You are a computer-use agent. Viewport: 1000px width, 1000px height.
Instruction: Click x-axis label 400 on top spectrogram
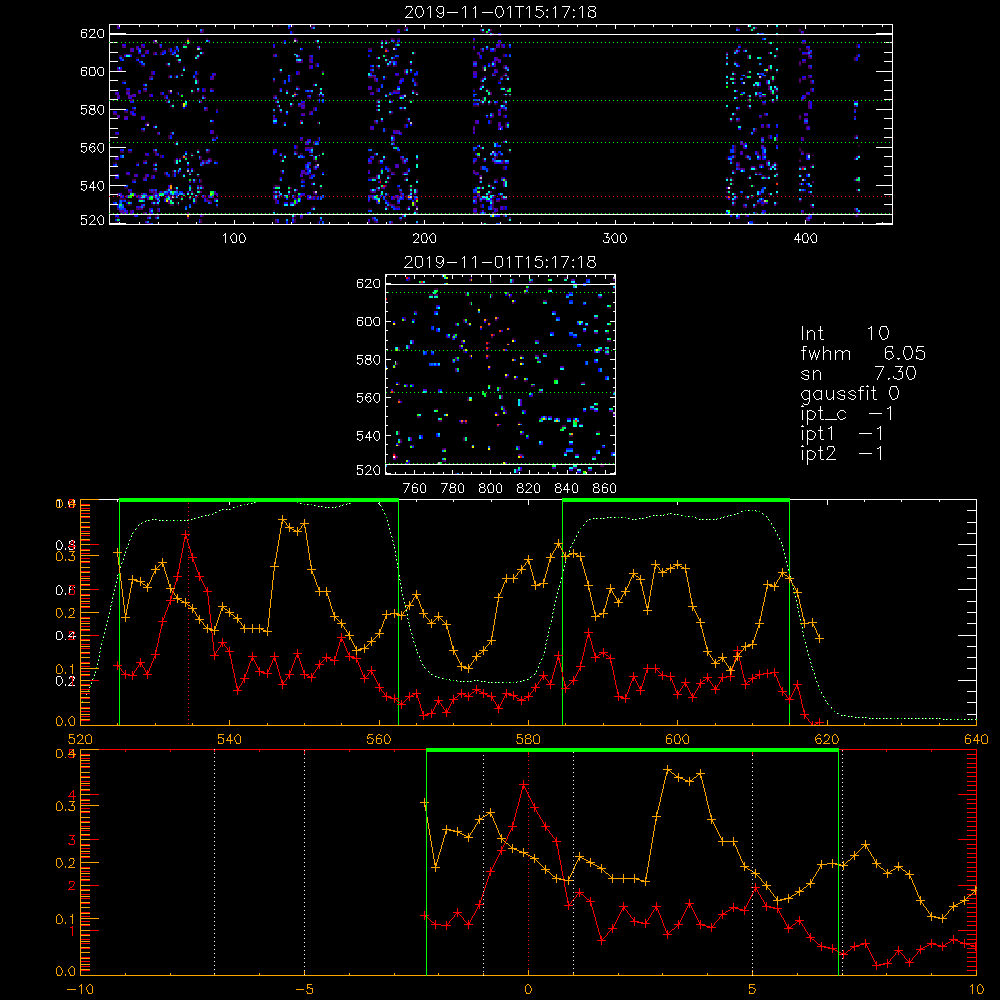tap(805, 239)
